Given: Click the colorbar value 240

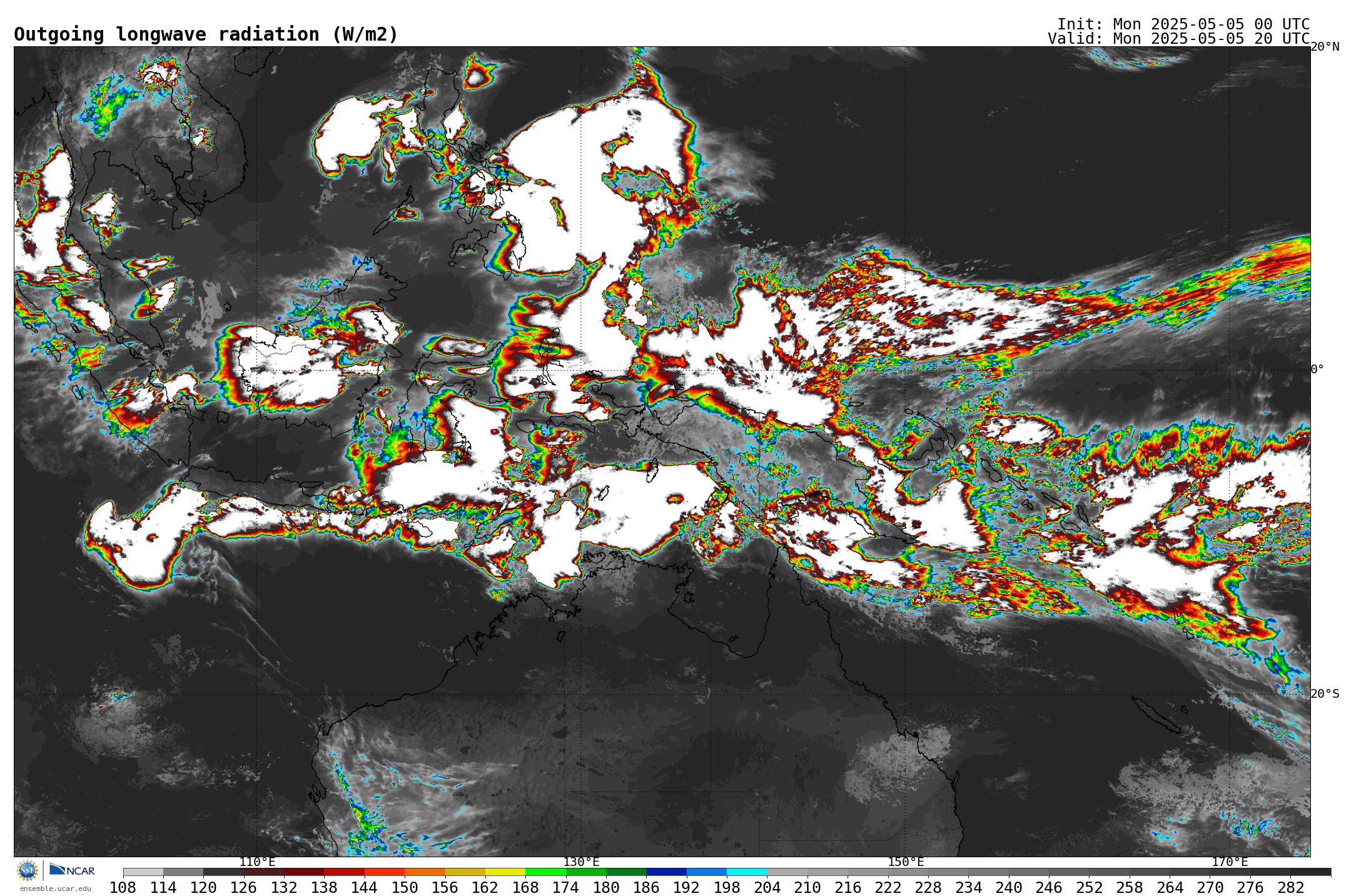Looking at the screenshot, I should [x=1008, y=888].
